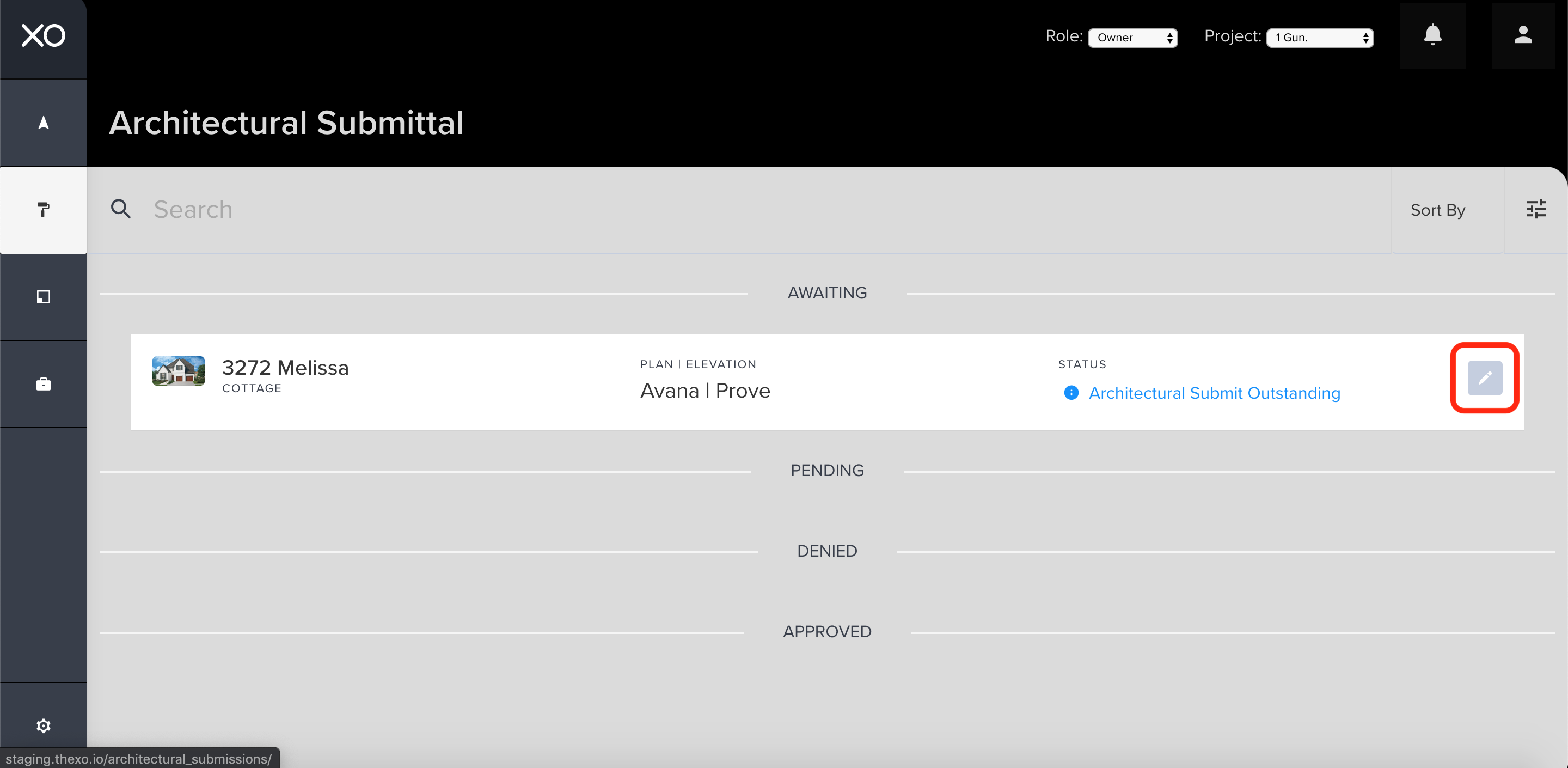Click the edit pencil for 3272 Melissa
Image resolution: width=1568 pixels, height=768 pixels.
(1484, 377)
